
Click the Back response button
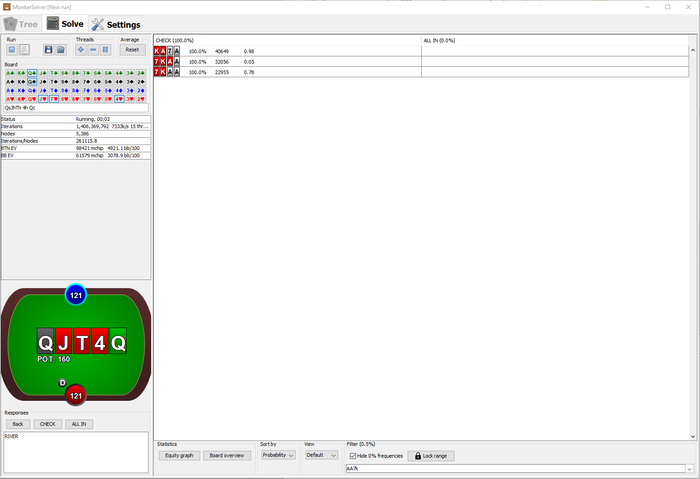[x=18, y=424]
